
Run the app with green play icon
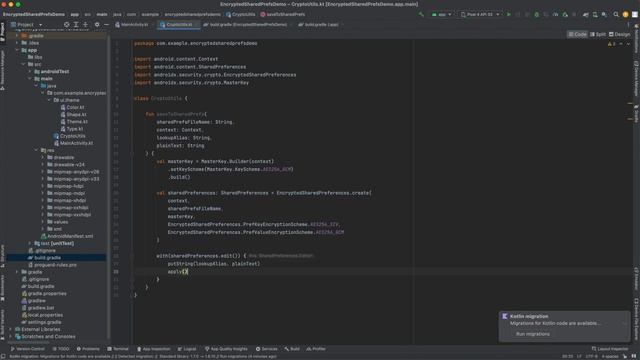coord(509,14)
